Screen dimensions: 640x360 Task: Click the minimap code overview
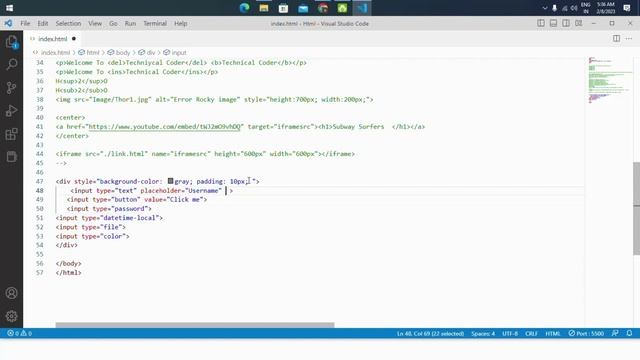click(609, 80)
